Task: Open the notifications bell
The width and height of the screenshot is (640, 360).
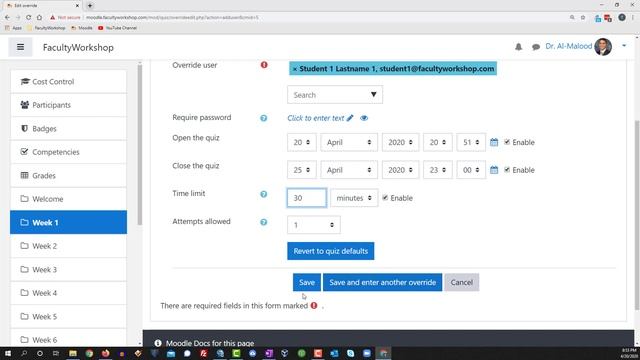Action: pyautogui.click(x=518, y=47)
